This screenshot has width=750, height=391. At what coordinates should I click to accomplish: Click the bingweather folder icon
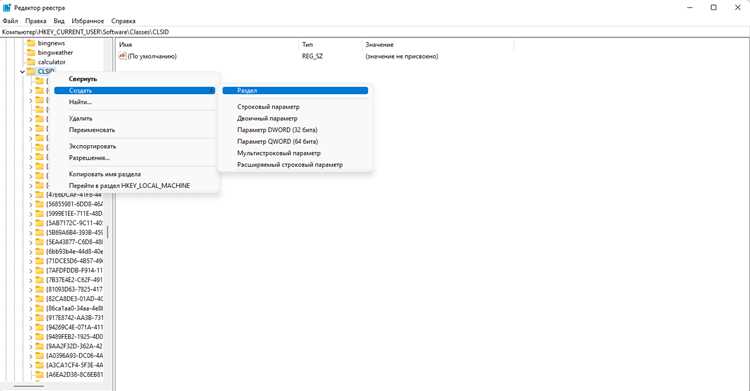[x=31, y=53]
